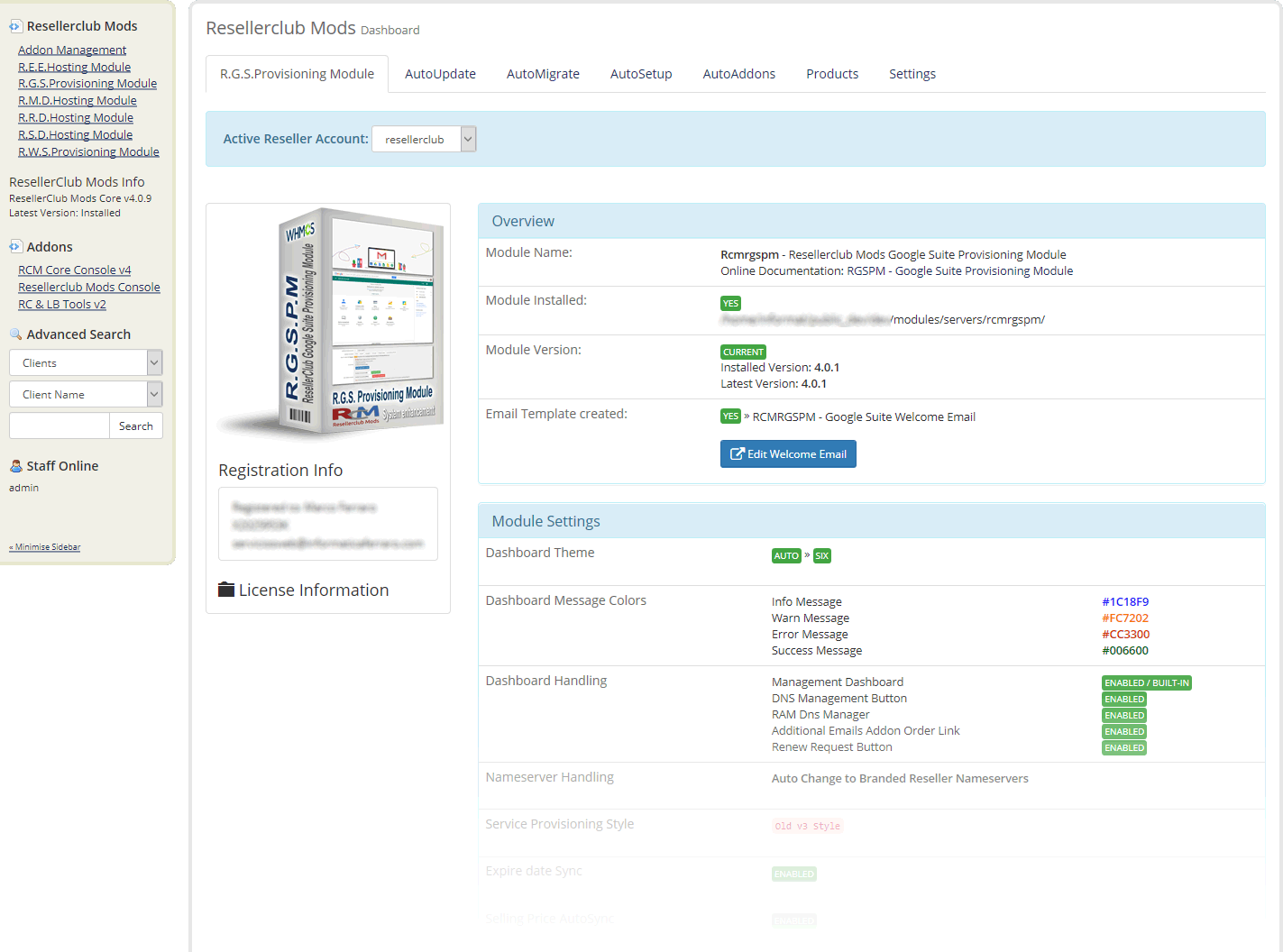Viewport: 1283px width, 952px height.
Task: Minimise the sidebar
Action: pos(45,547)
